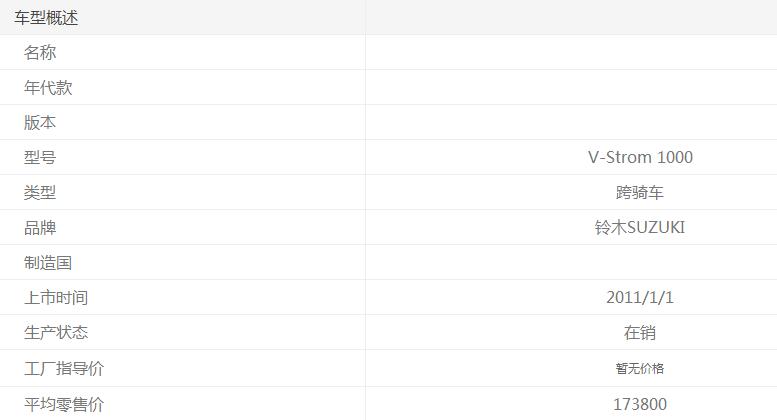Click the 暂无价格 price text
The width and height of the screenshot is (777, 420).
640,369
